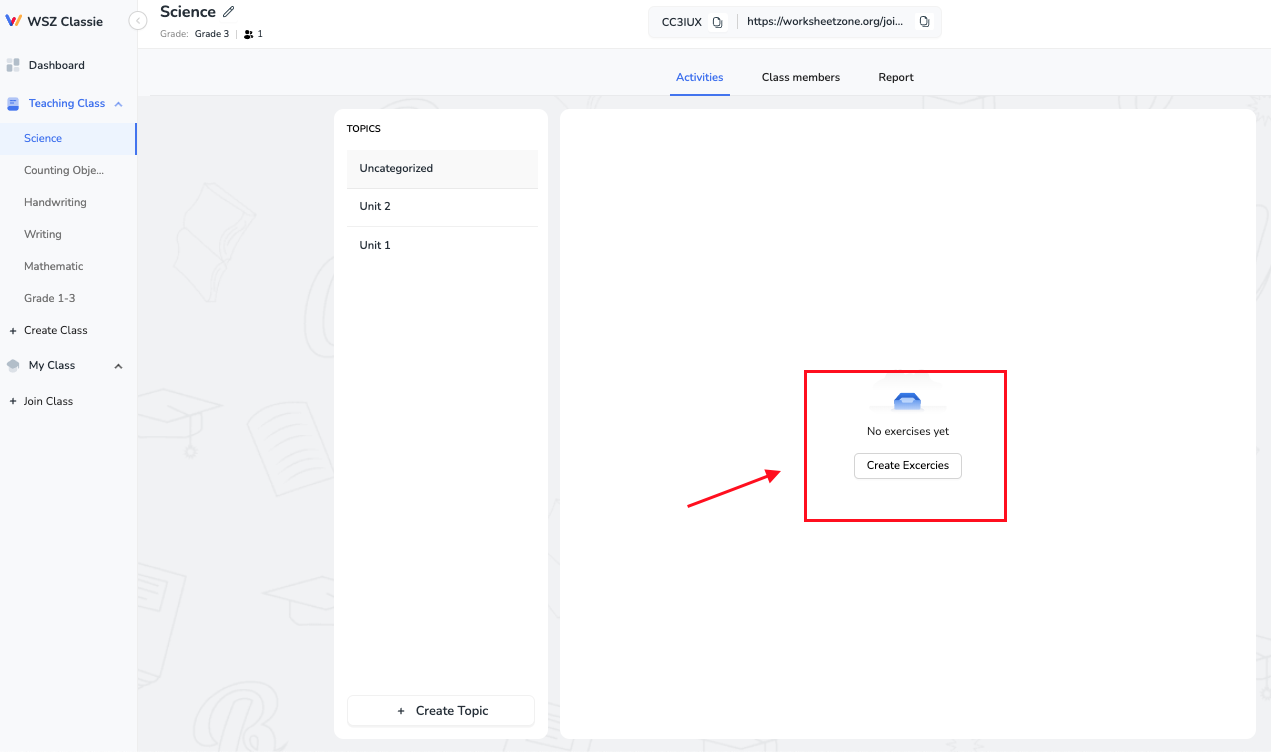1271x752 pixels.
Task: Click the empty exercises box icon
Action: coord(907,400)
